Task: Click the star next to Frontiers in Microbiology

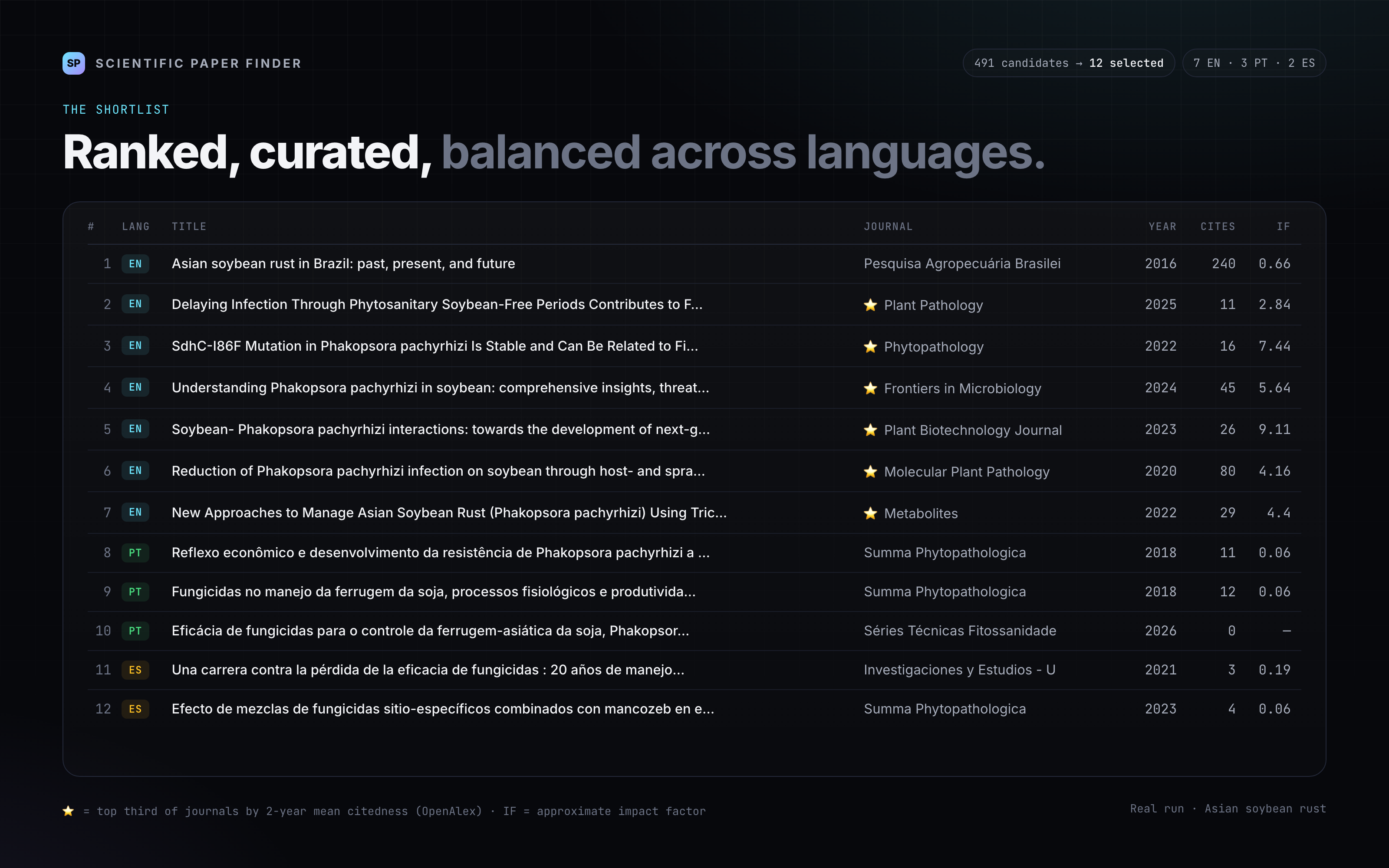Action: point(870,388)
